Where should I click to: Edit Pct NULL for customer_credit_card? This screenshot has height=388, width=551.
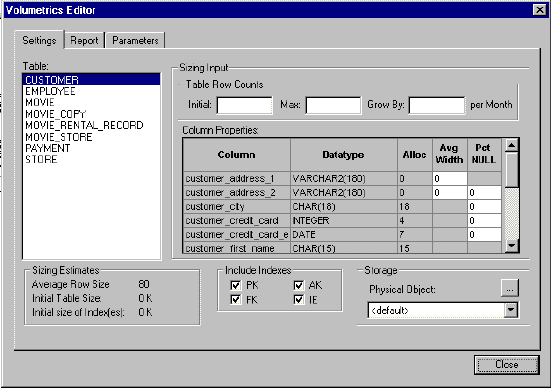pos(484,221)
